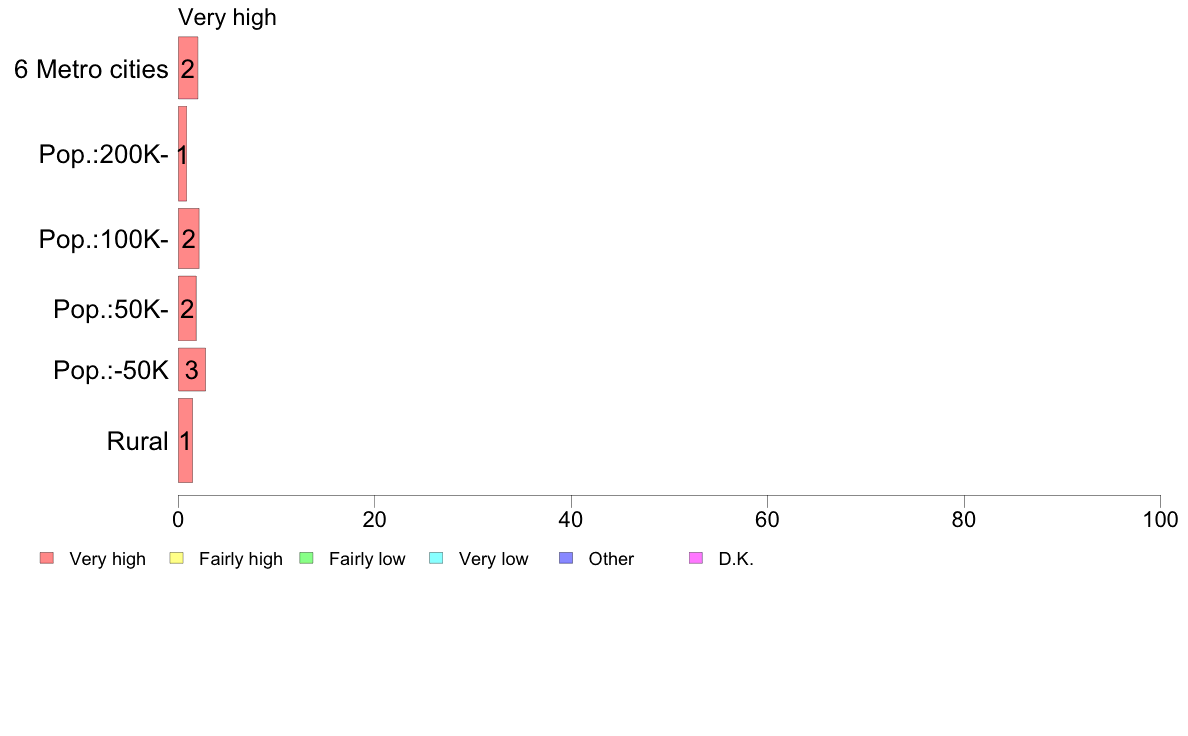The height and width of the screenshot is (736, 1188).
Task: Click the Fairly high legend text
Action: tap(241, 559)
